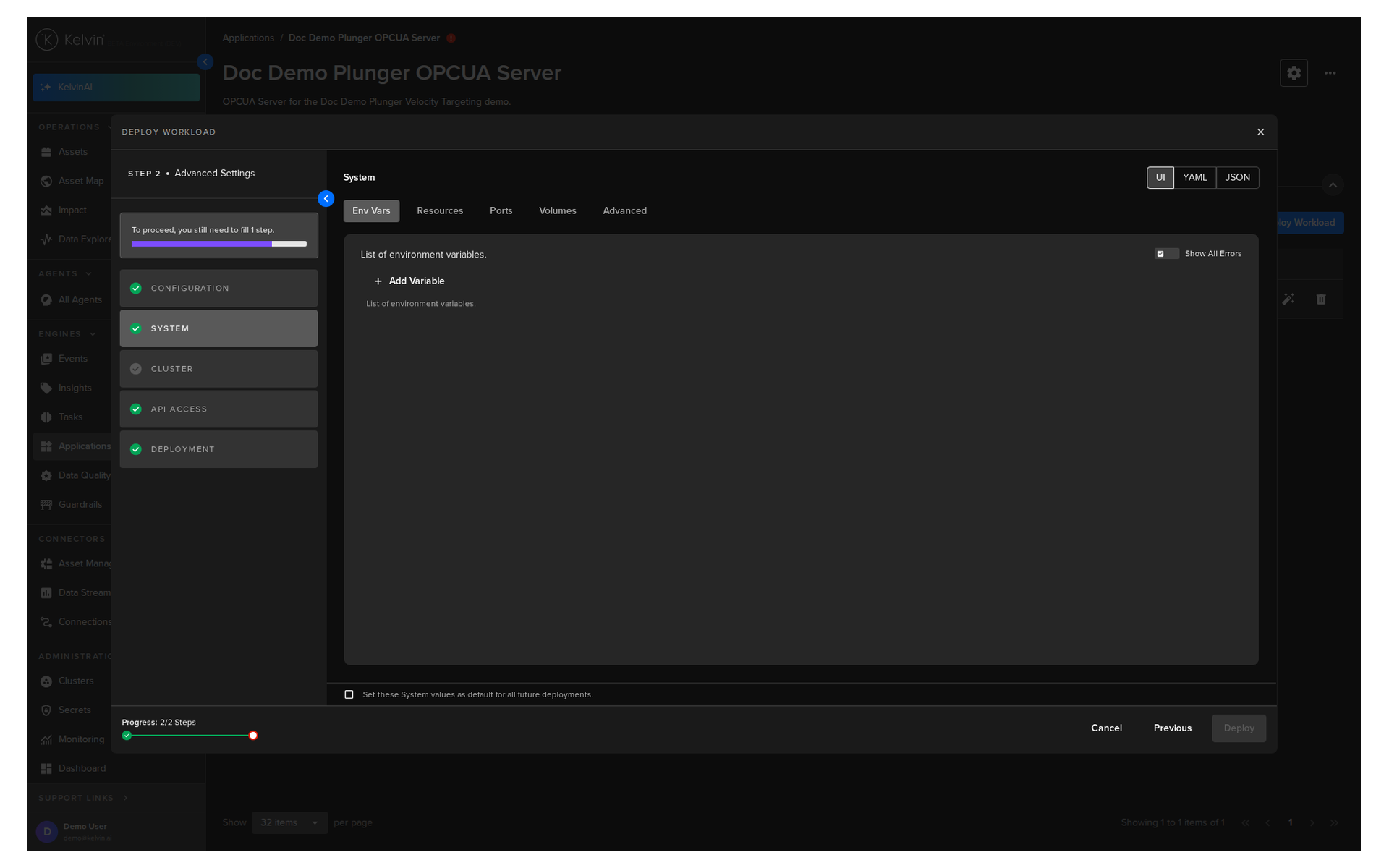Viewport: 1389px width, 868px height.
Task: Open the 32 items per page dropdown
Action: 289,823
